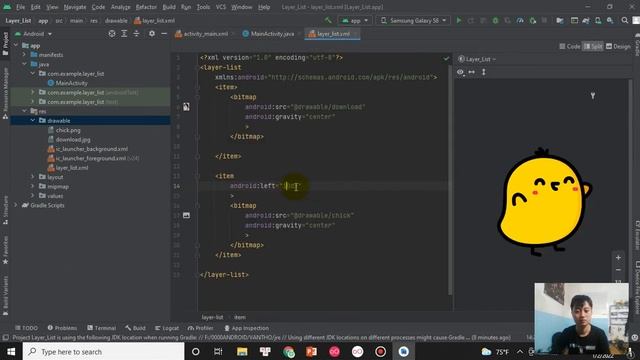Run the app with green play icon

(459, 20)
